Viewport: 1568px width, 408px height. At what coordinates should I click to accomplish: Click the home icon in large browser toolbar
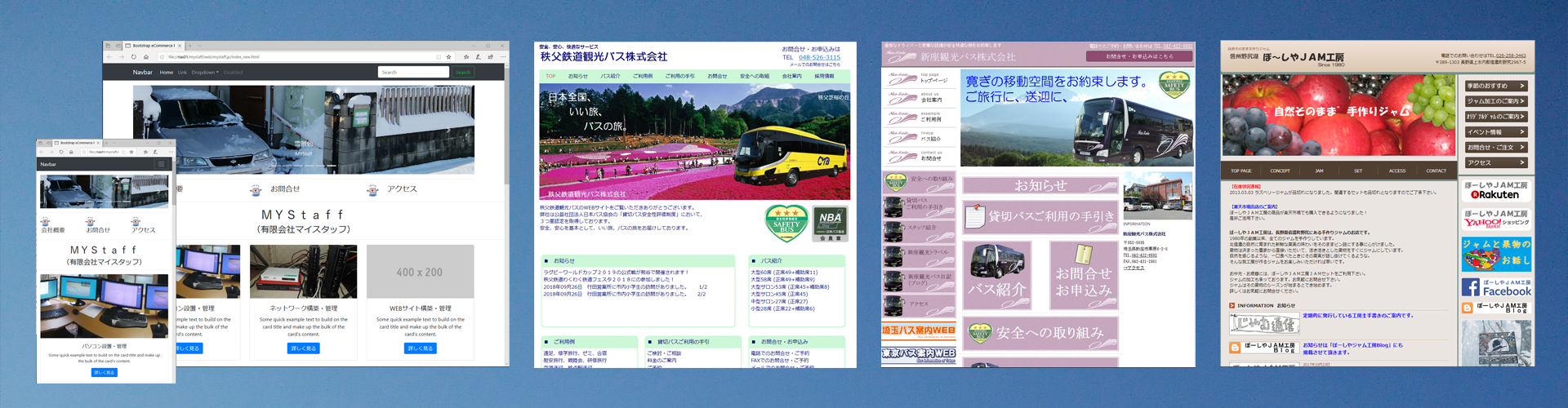point(146,57)
